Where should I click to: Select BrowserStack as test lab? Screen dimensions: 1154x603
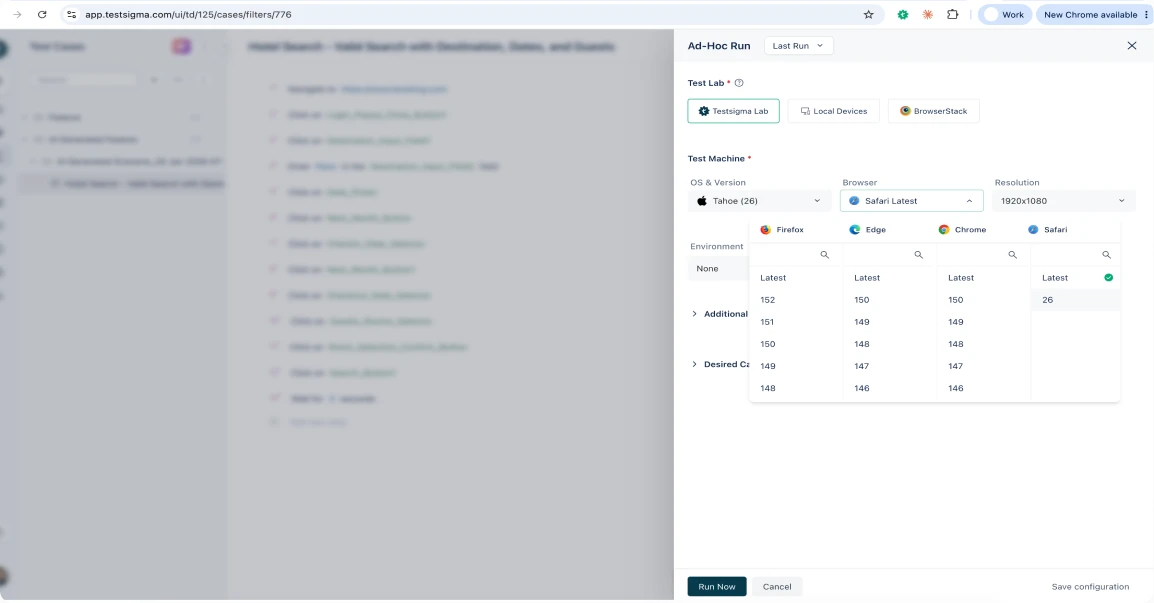933,111
